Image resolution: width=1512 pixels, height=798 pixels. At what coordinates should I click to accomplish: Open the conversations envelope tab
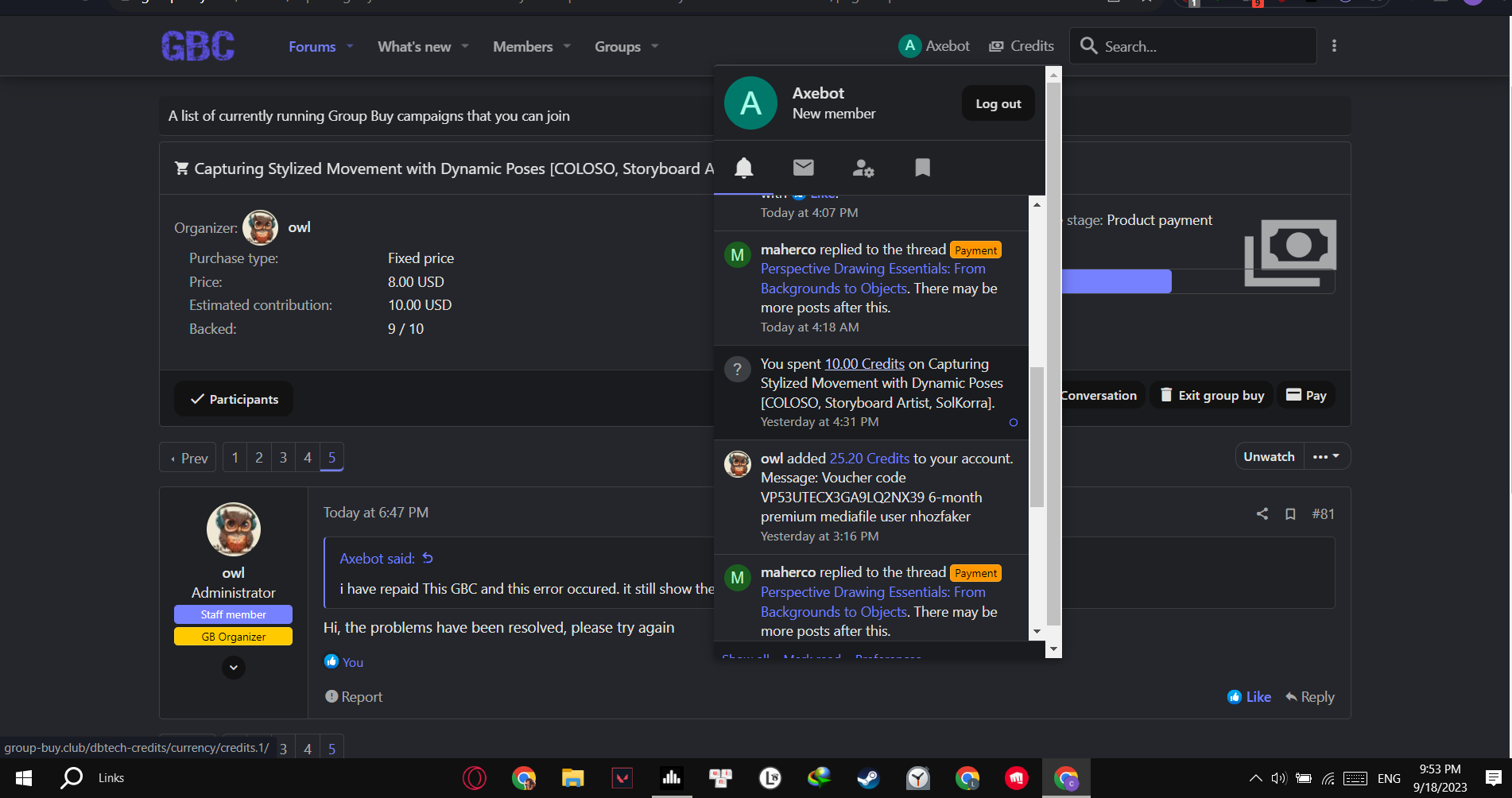click(803, 168)
